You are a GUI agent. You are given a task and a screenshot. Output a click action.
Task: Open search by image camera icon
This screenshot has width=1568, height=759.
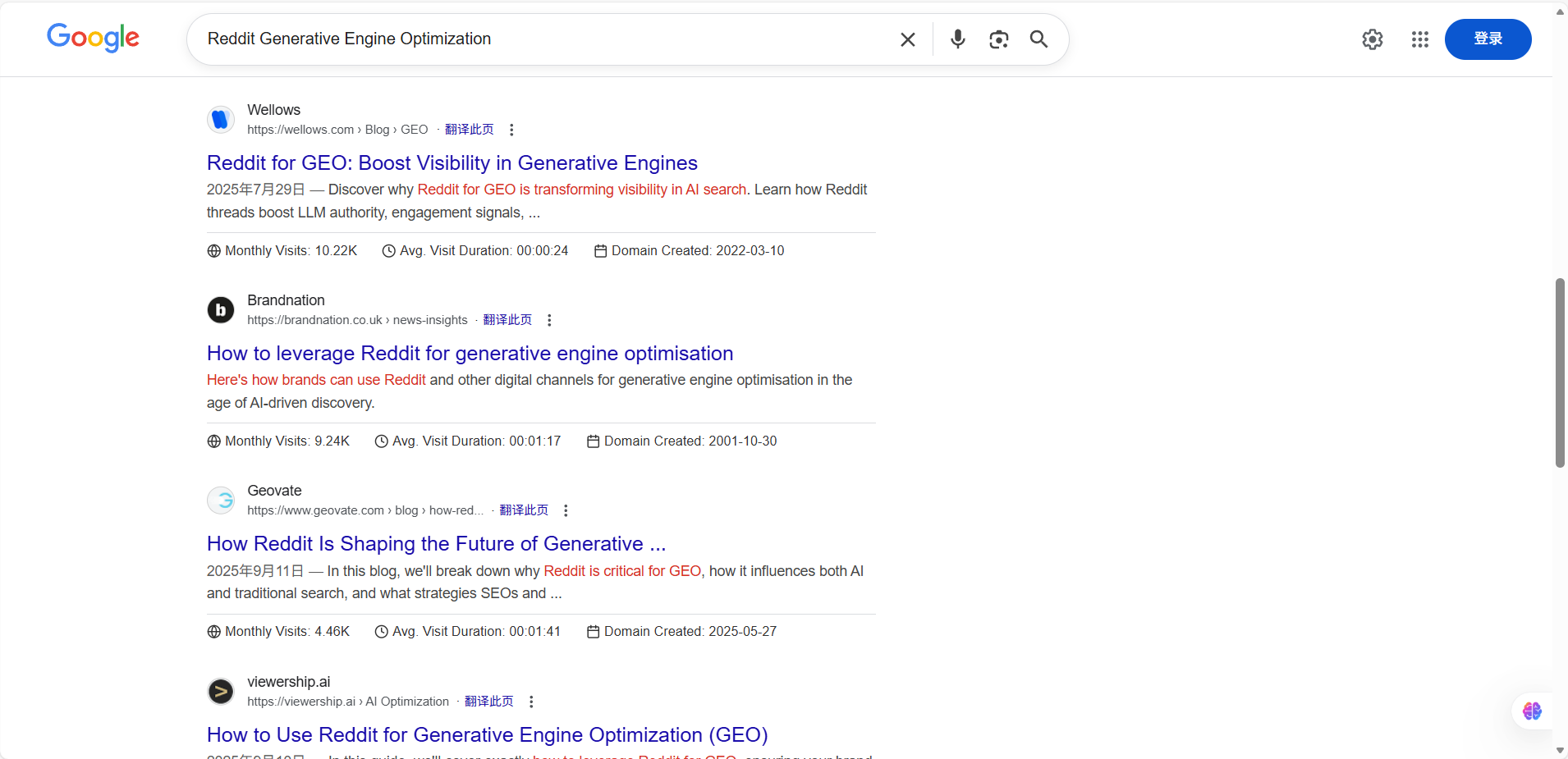(x=998, y=39)
